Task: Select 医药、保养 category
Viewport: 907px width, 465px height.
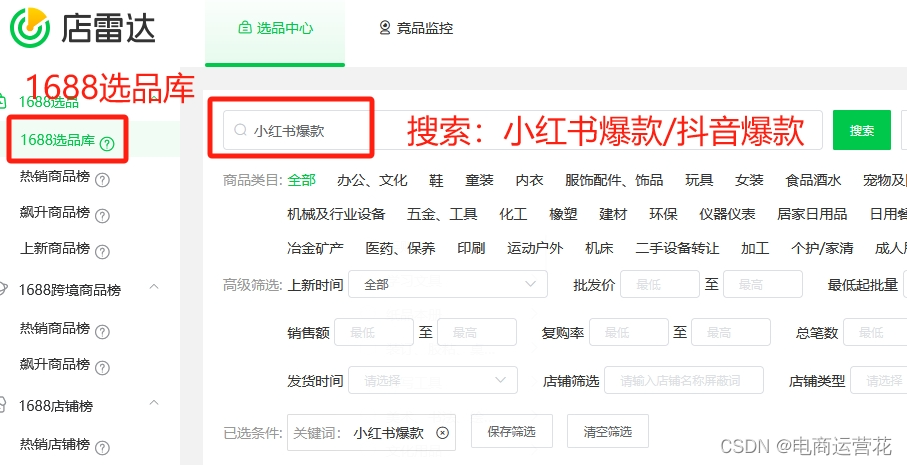Action: pos(400,248)
